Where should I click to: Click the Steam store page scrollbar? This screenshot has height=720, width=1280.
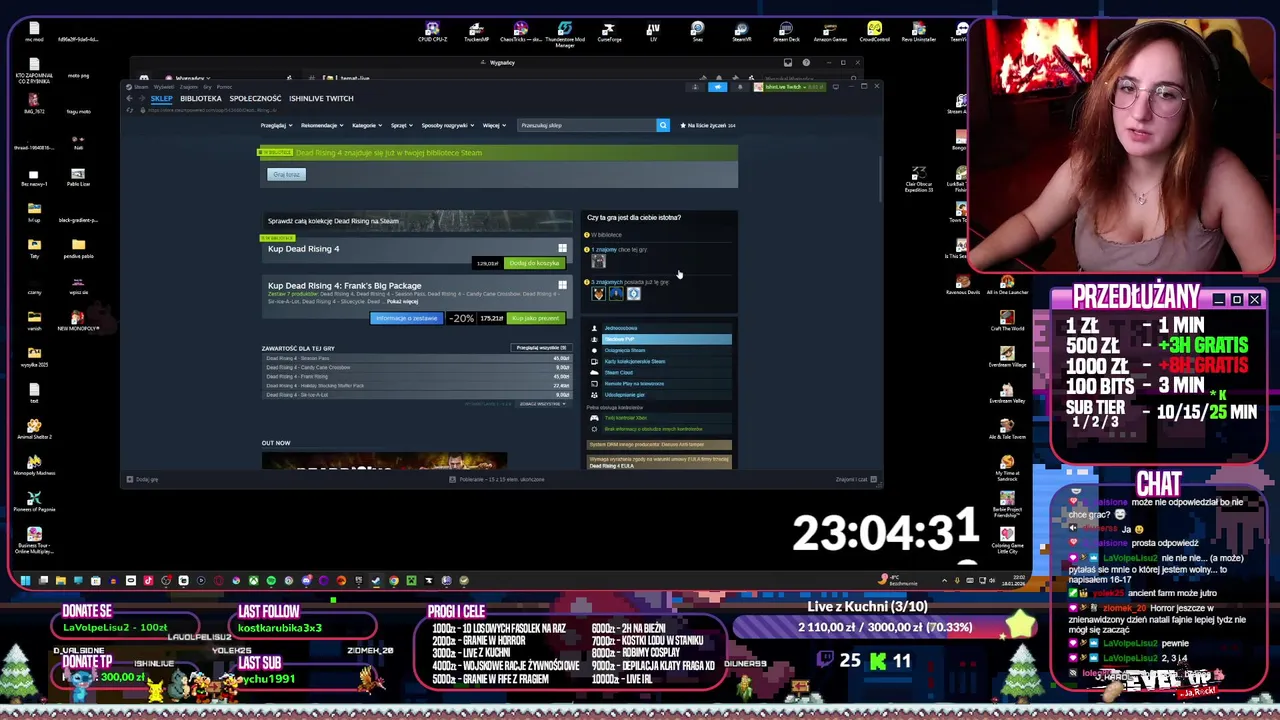coord(880,178)
